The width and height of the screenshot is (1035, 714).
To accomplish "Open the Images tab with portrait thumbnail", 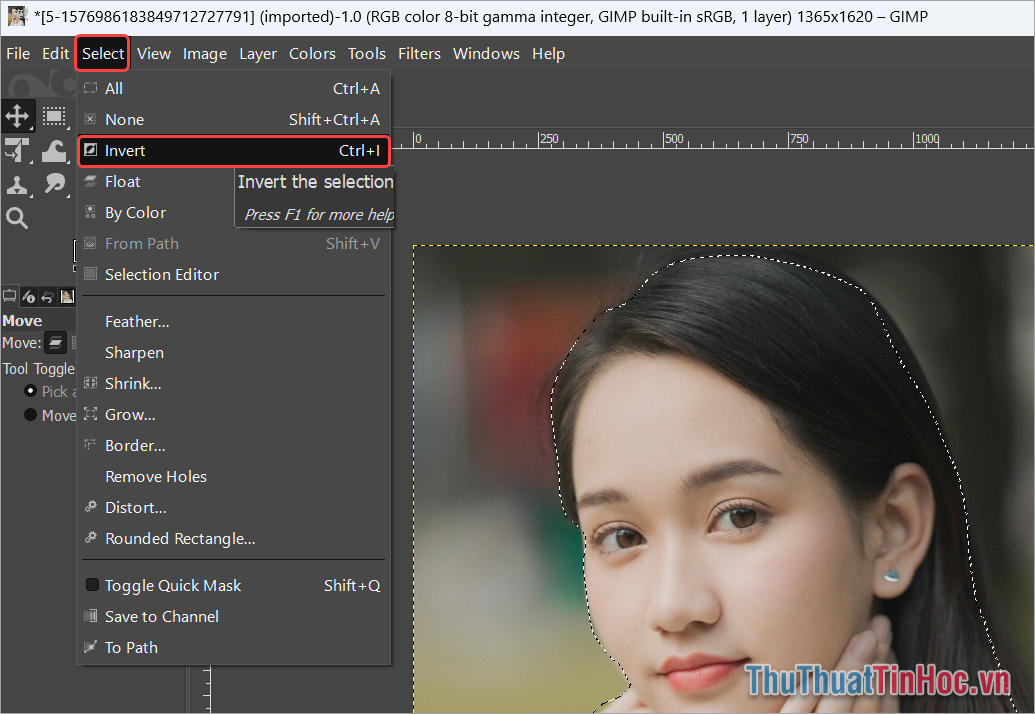I will (x=67, y=296).
